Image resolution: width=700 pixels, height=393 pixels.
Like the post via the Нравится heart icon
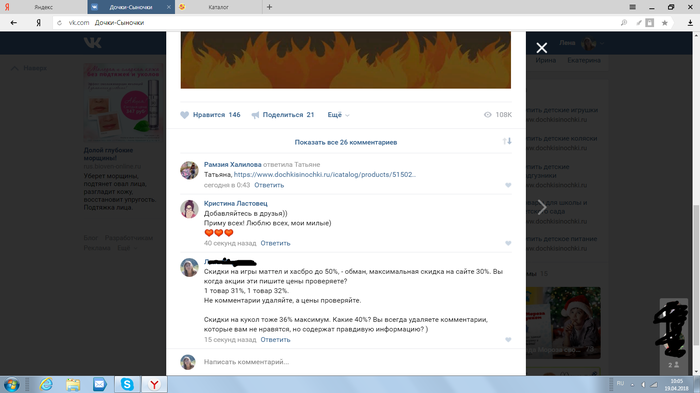(184, 115)
